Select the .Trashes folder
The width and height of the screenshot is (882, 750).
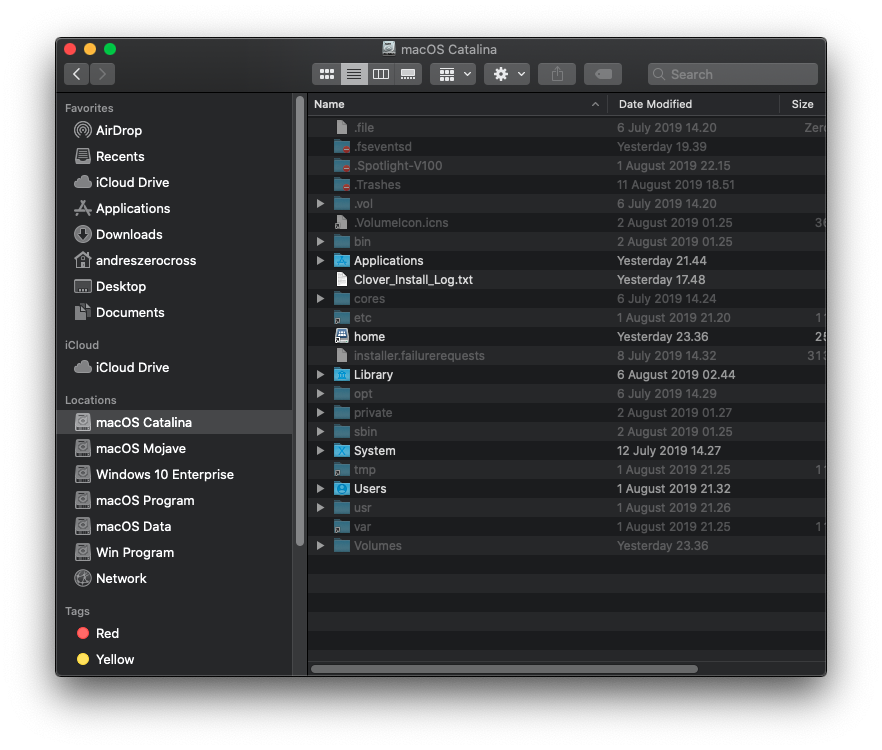coord(567,185)
